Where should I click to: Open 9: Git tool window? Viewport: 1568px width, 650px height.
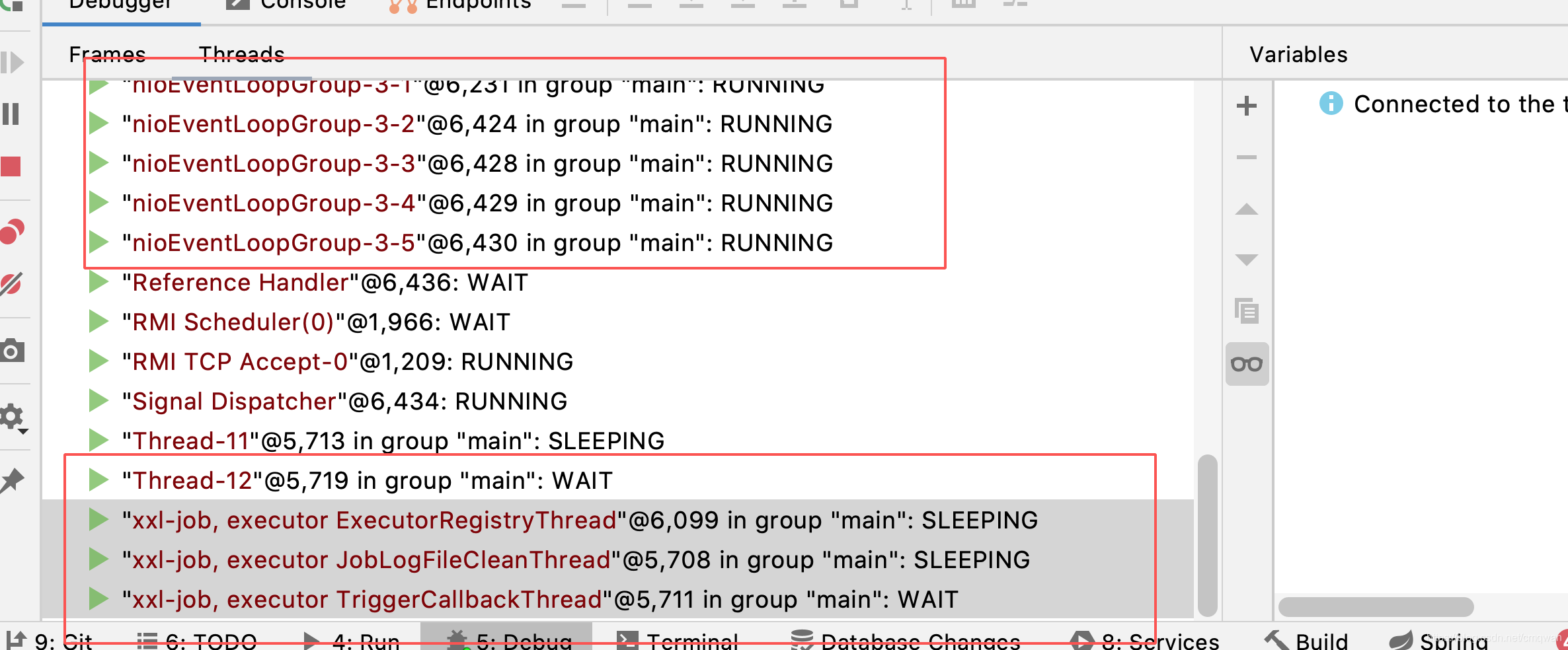coord(50,639)
